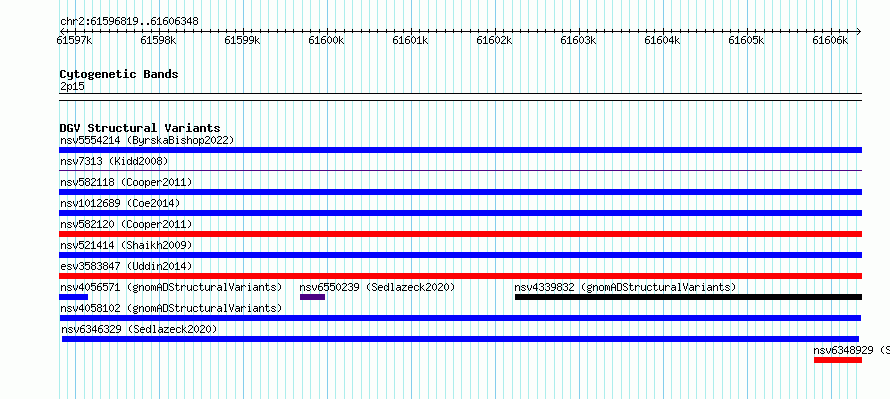Image resolution: width=890 pixels, height=399 pixels.
Task: Open the esv3583847 (Uddin2014) label
Action: [x=126, y=266]
